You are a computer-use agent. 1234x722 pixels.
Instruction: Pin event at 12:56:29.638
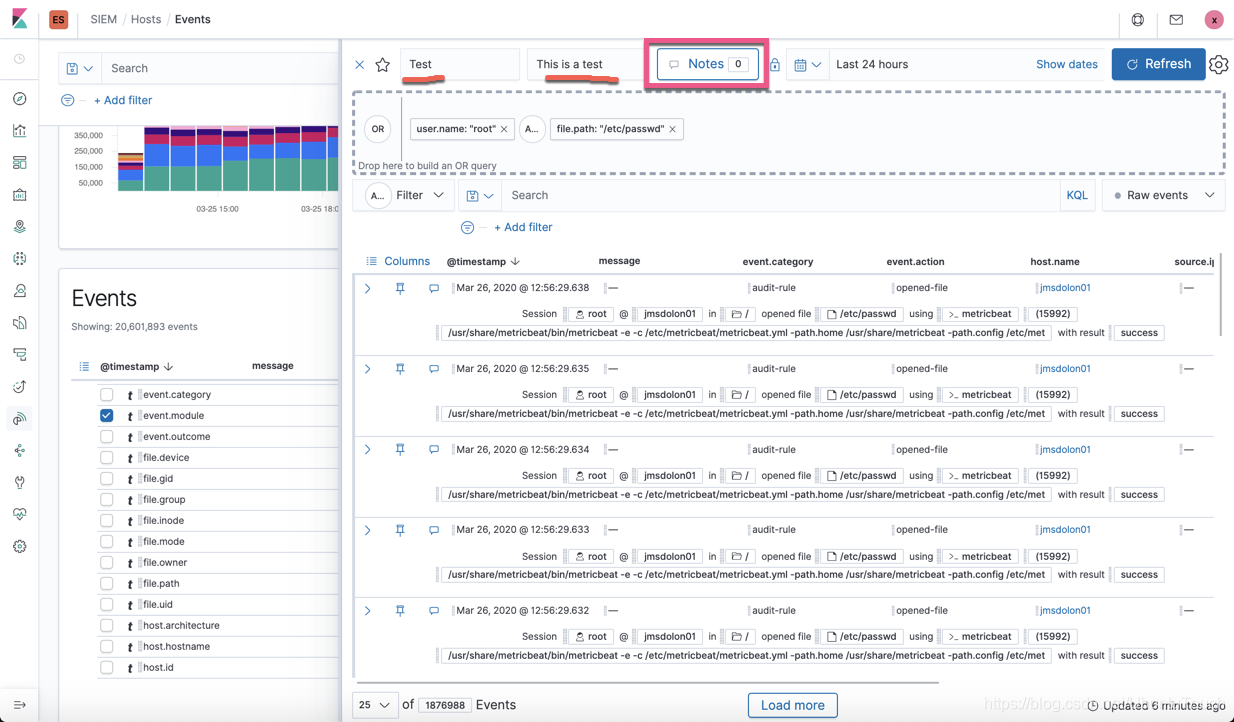(400, 288)
